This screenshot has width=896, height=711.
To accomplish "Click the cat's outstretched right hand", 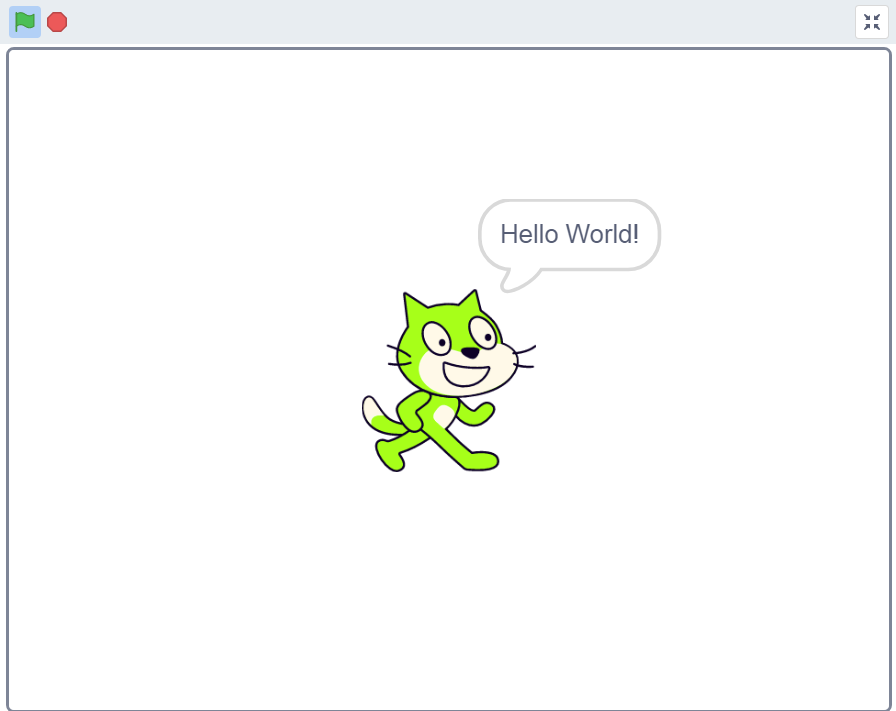I will [486, 409].
